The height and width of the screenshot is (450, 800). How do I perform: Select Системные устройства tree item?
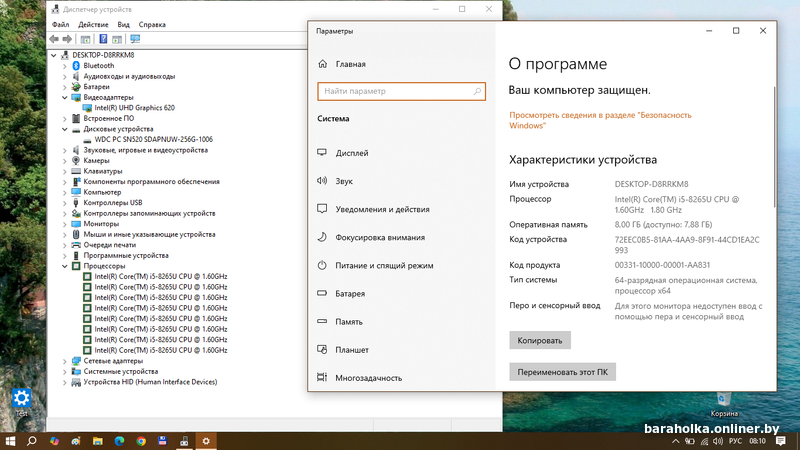point(120,371)
